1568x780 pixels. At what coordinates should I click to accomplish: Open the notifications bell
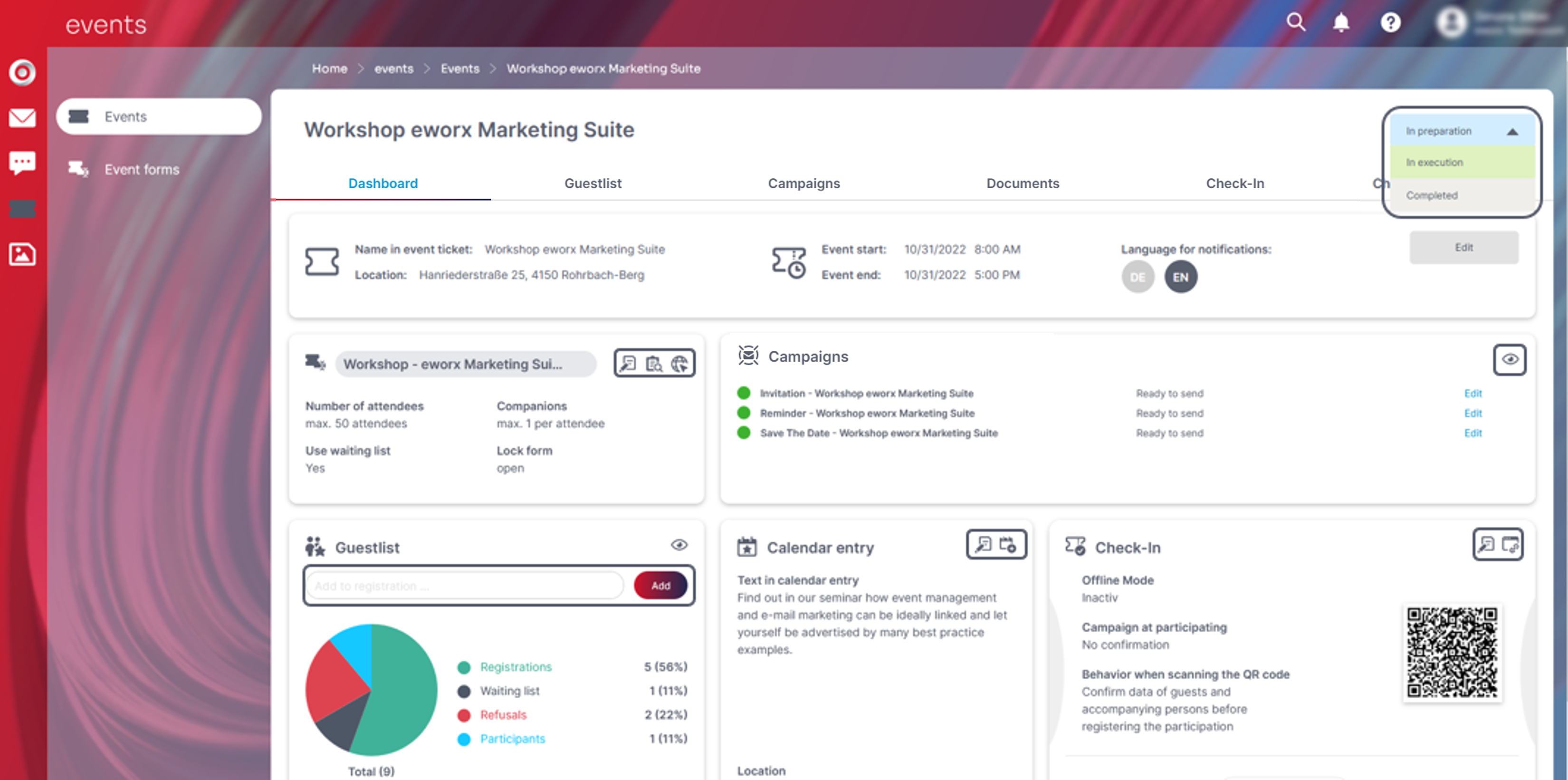tap(1341, 22)
